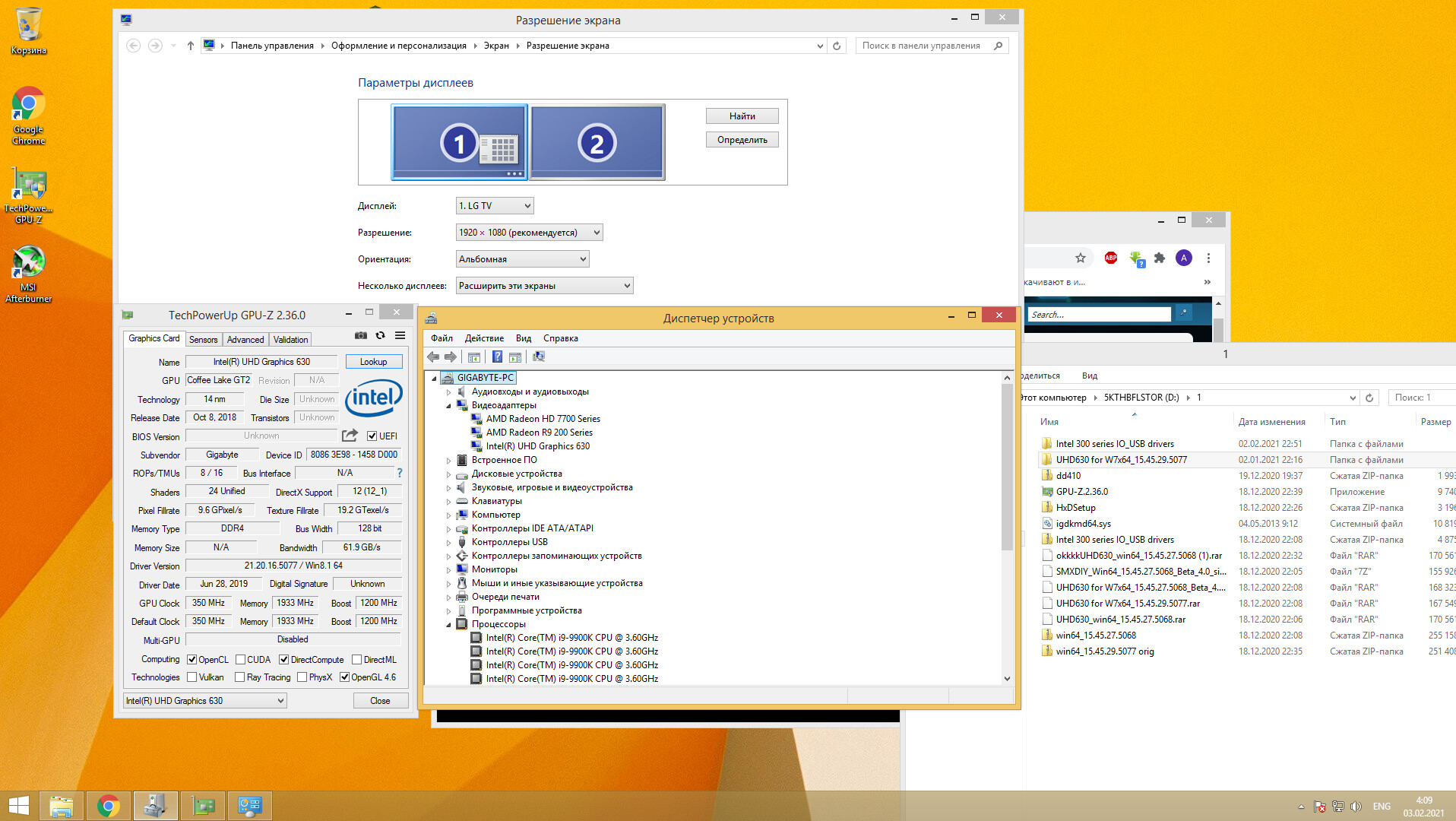Open GPU-Z hamburger menu
Image resolution: width=1456 pixels, height=821 pixels.
[400, 335]
